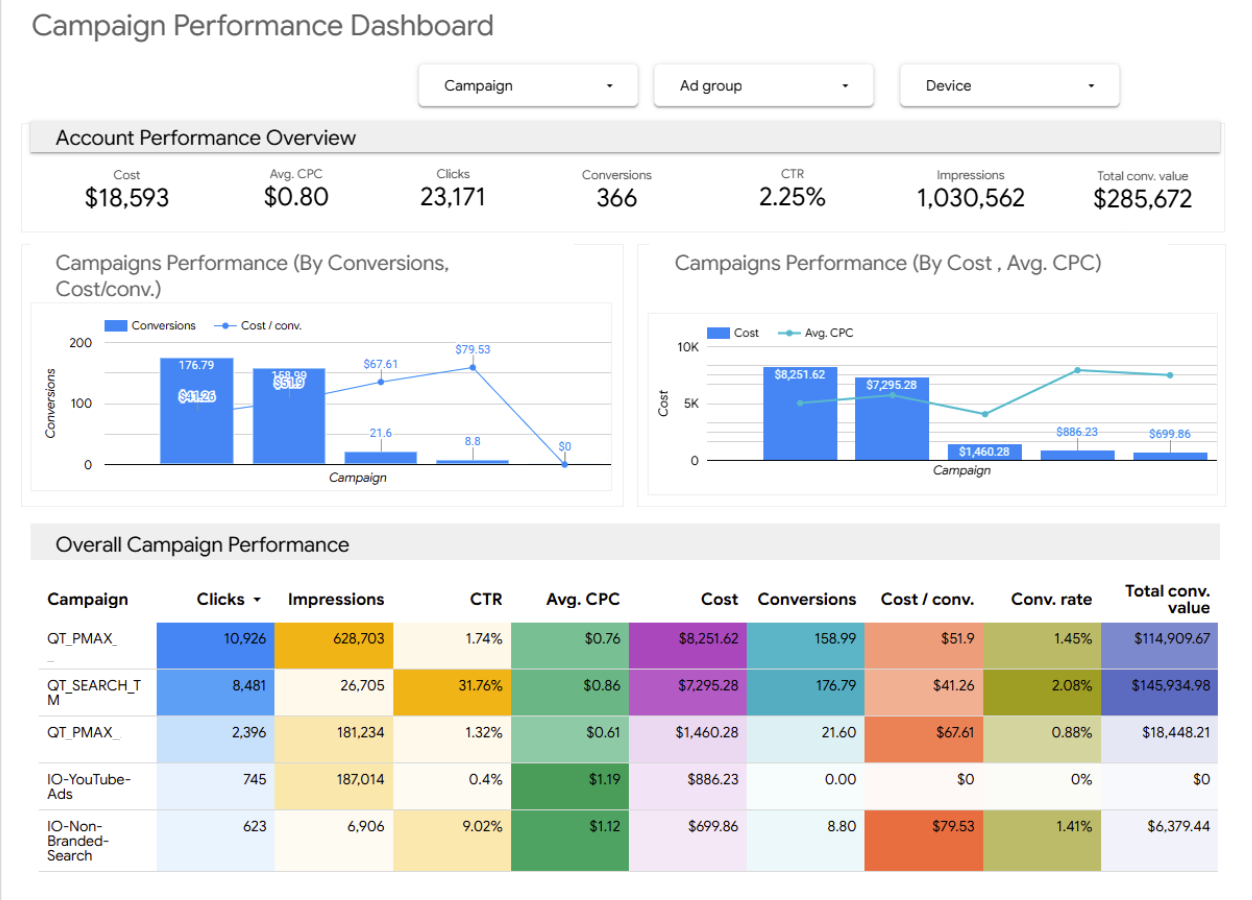Image resolution: width=1252 pixels, height=900 pixels.
Task: Click the $79.53 point on Cost/conv. line
Action: point(473,367)
